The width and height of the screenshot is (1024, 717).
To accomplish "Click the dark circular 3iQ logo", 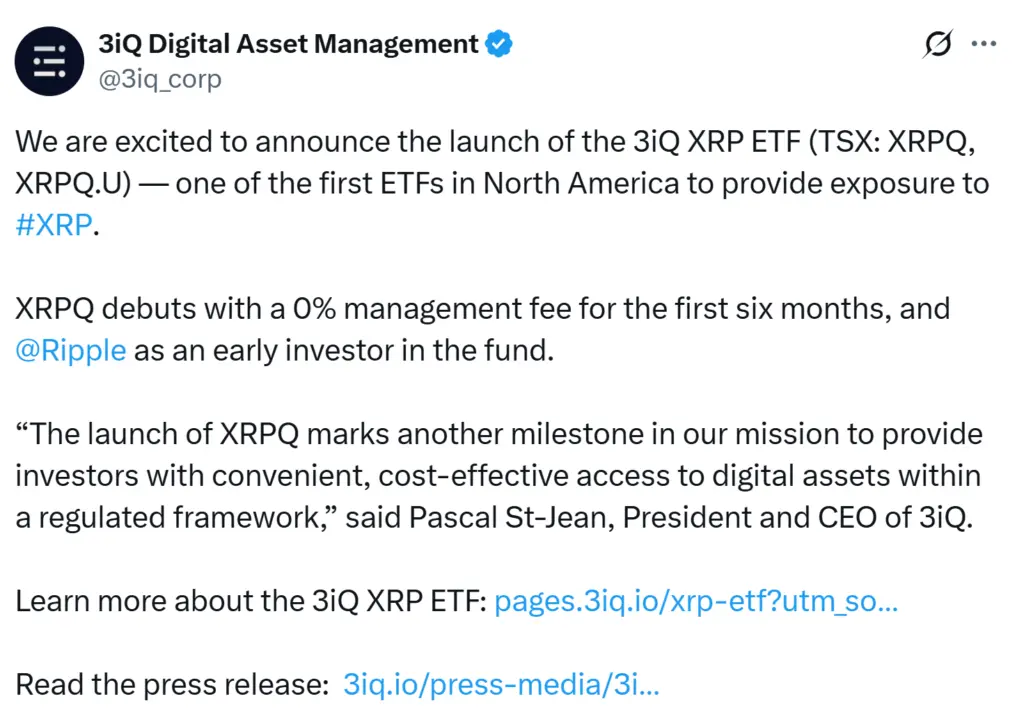I will pyautogui.click(x=49, y=60).
